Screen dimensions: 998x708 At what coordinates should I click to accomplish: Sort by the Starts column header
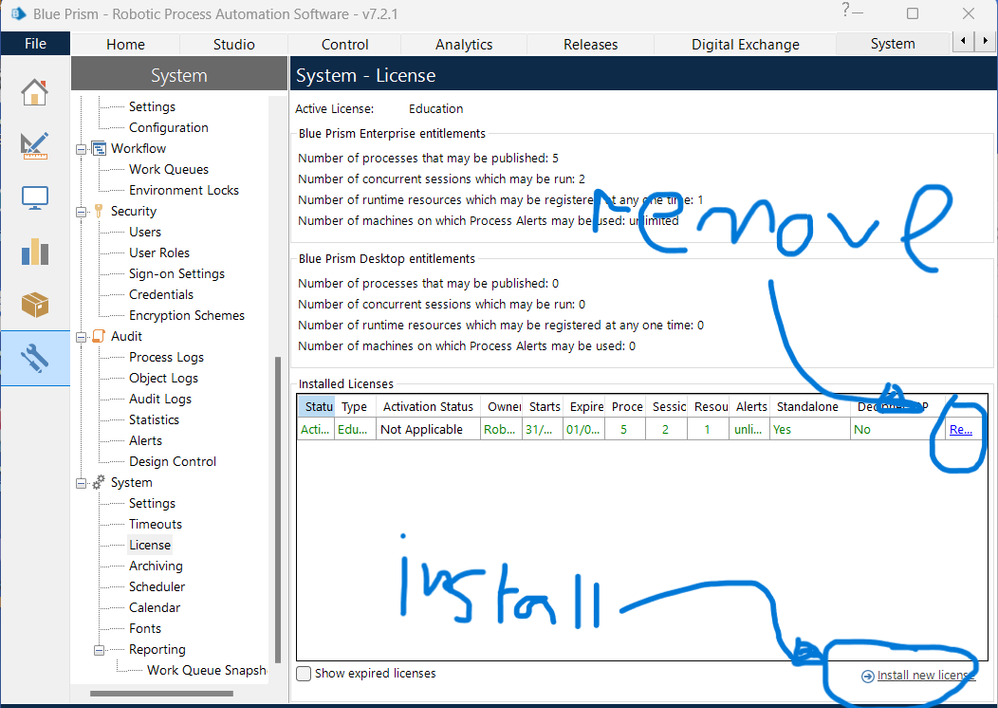(x=544, y=407)
